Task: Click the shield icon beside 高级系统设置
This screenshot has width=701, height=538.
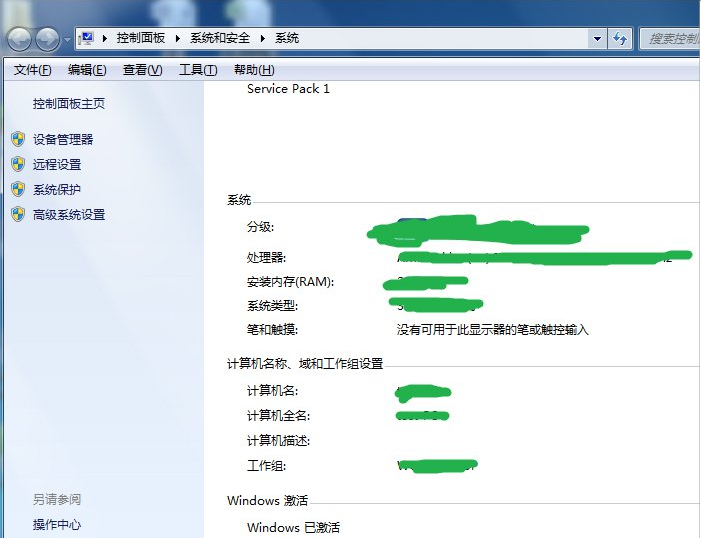Action: pyautogui.click(x=17, y=214)
